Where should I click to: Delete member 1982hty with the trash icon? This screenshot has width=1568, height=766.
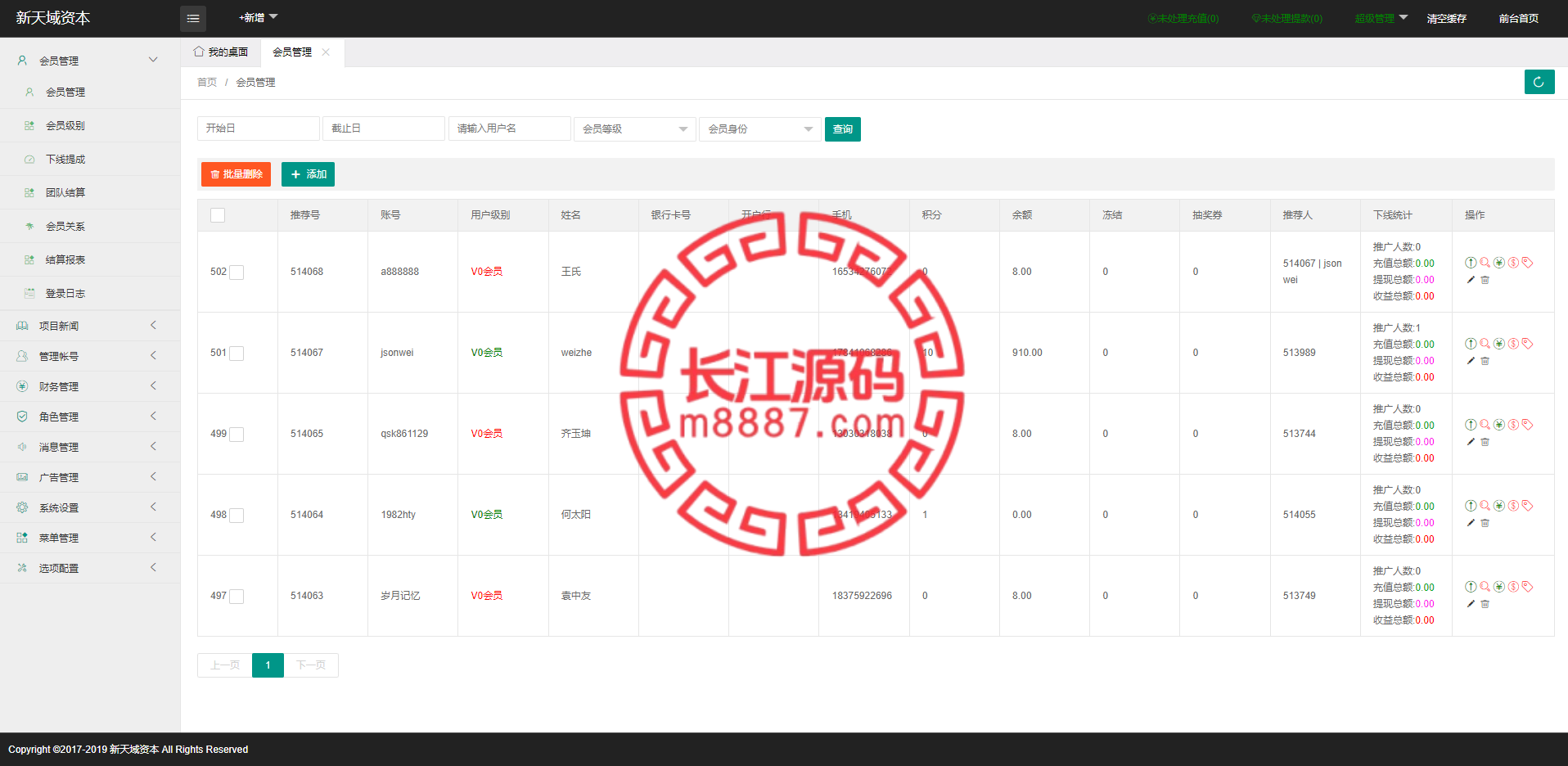[1485, 523]
